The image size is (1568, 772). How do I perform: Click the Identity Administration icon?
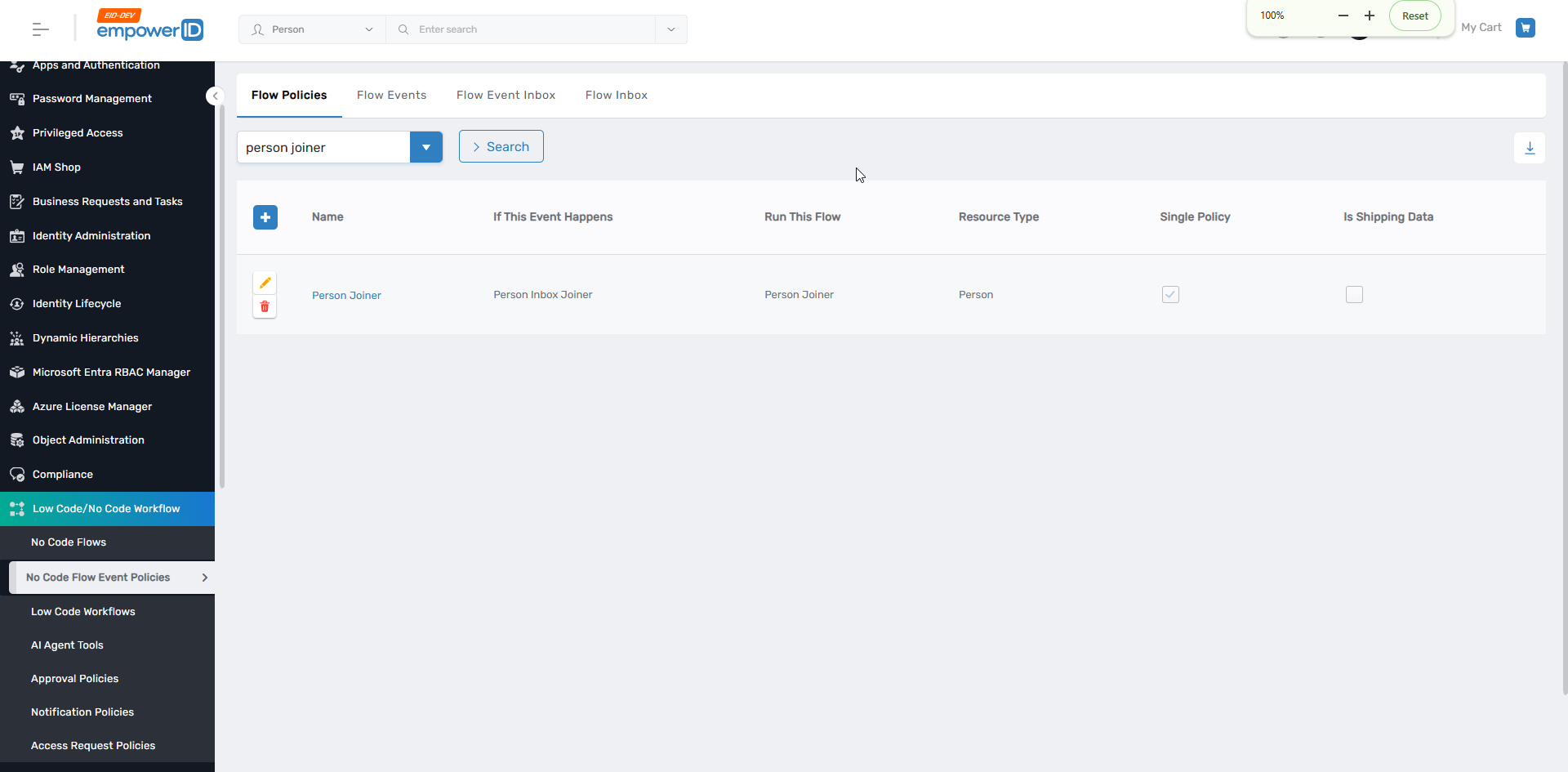[17, 236]
